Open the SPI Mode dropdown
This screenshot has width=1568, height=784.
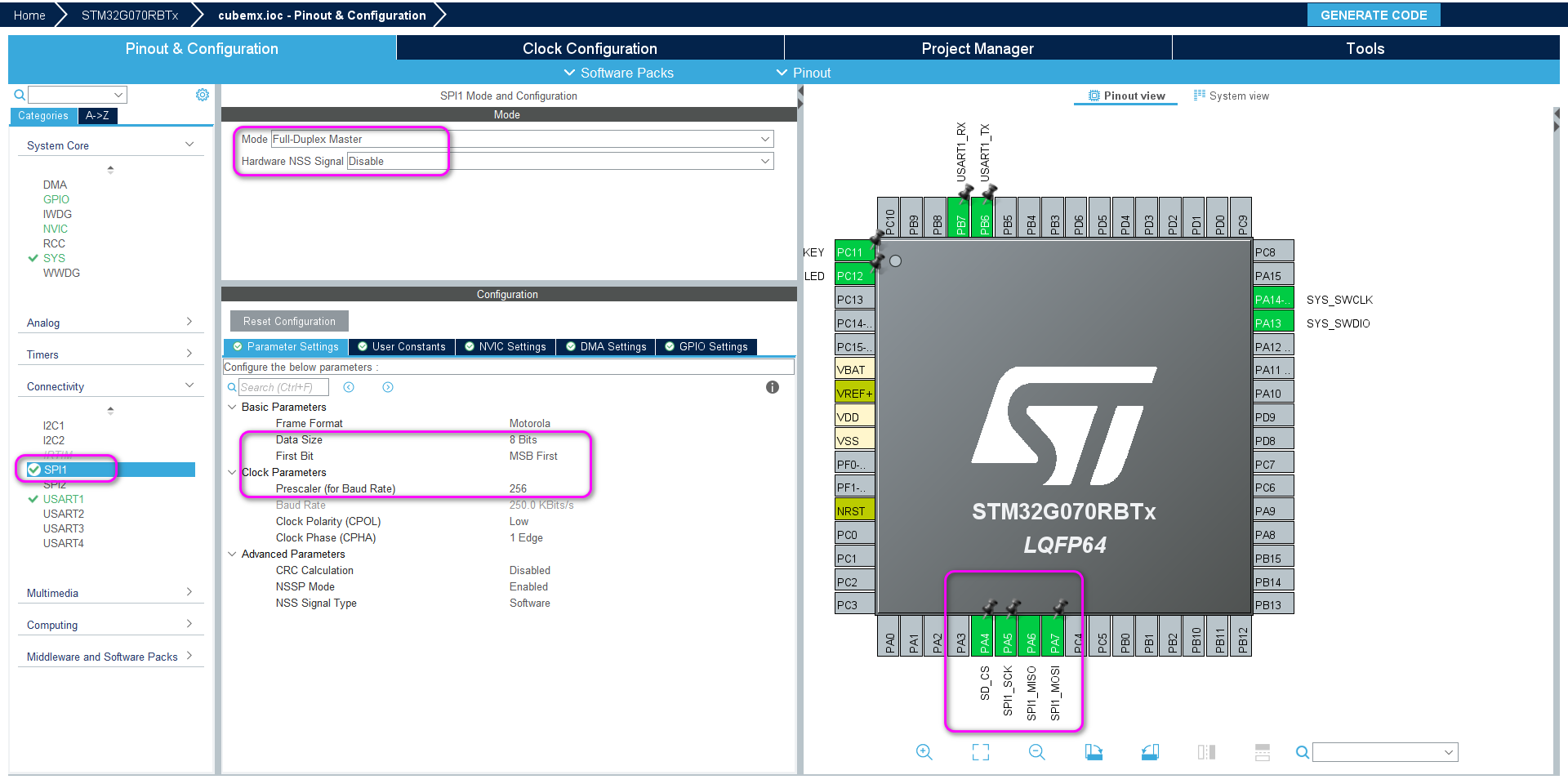click(x=522, y=139)
